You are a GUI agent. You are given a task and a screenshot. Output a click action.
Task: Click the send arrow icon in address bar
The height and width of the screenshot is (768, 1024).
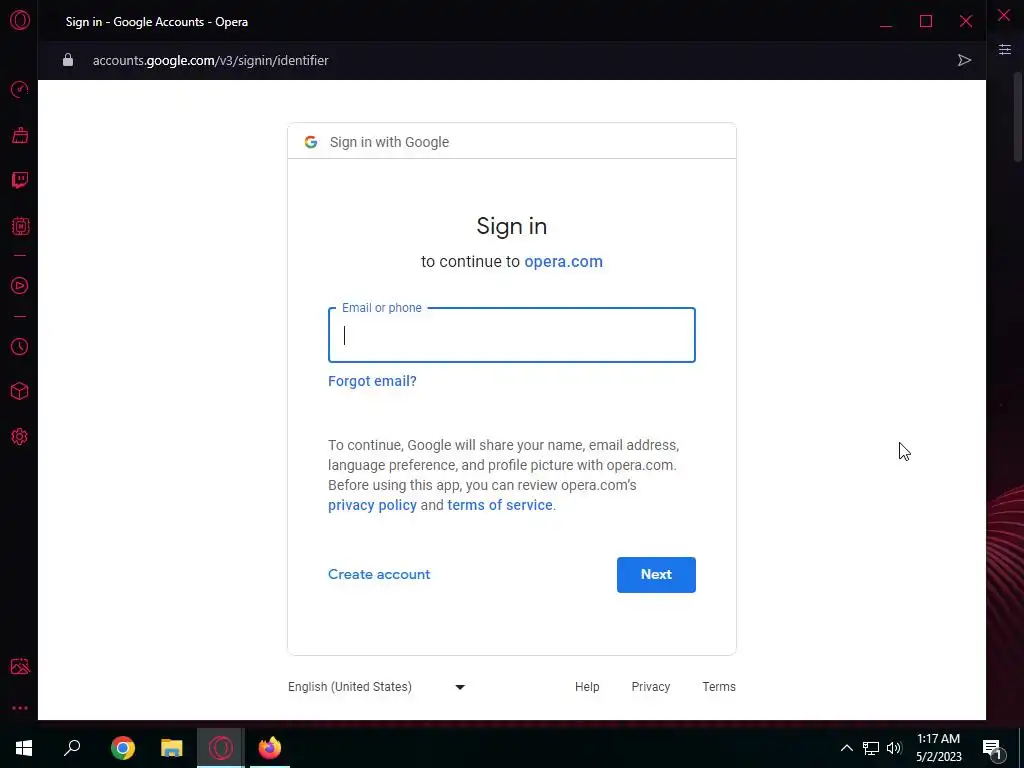(x=964, y=60)
